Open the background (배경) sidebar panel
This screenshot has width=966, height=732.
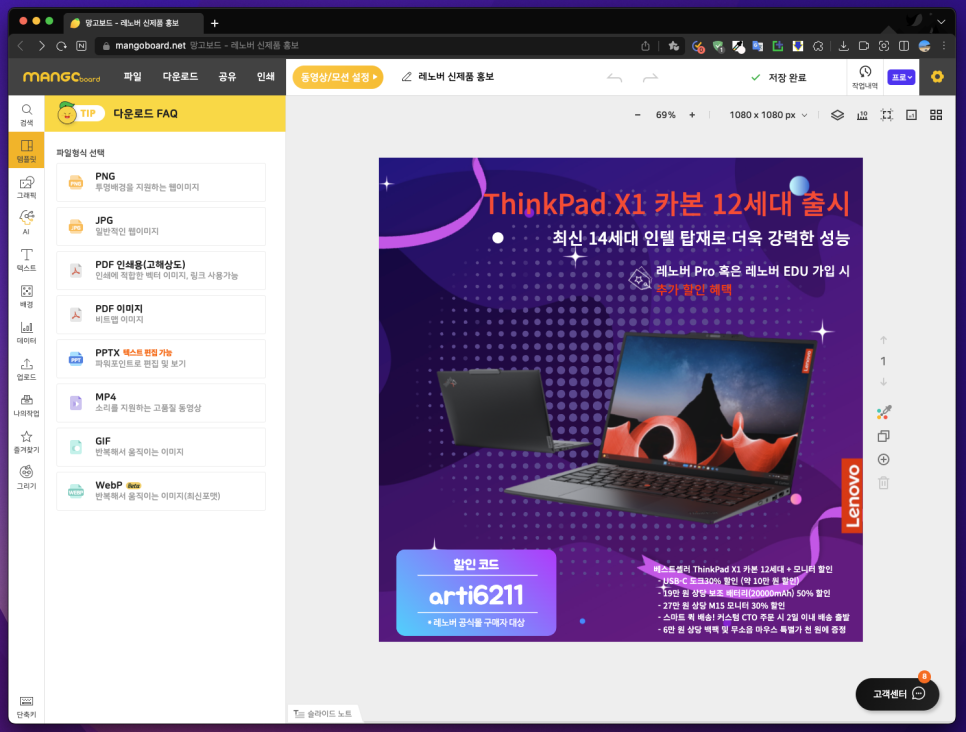26,296
